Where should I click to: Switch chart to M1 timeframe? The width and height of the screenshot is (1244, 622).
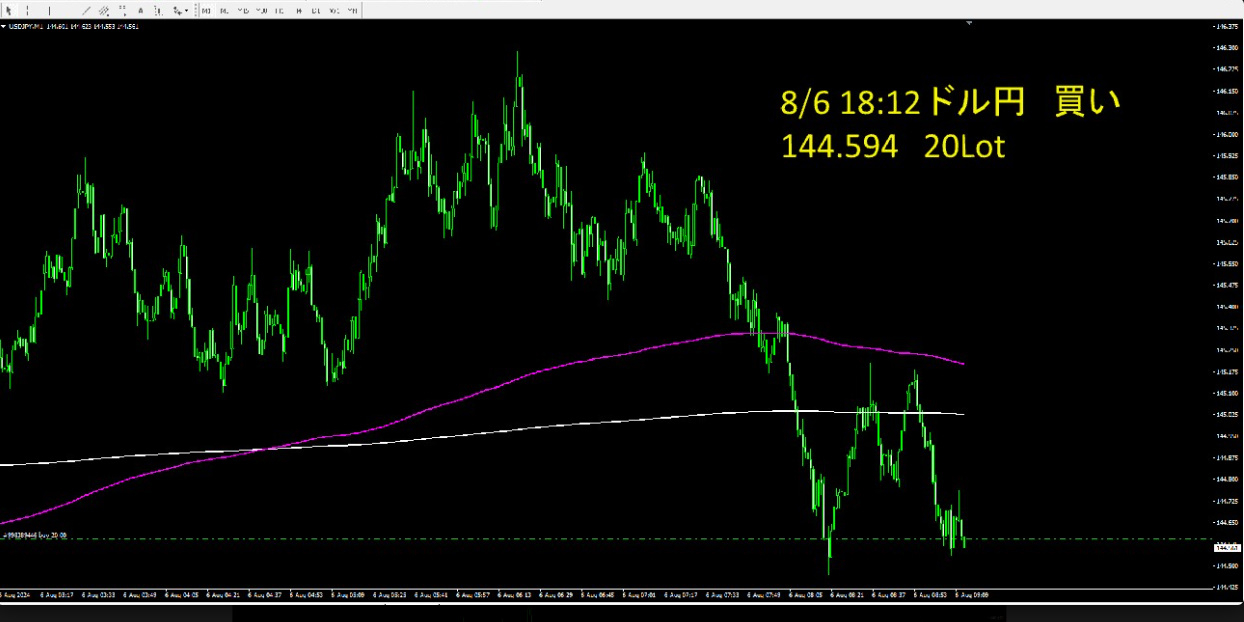coord(206,11)
